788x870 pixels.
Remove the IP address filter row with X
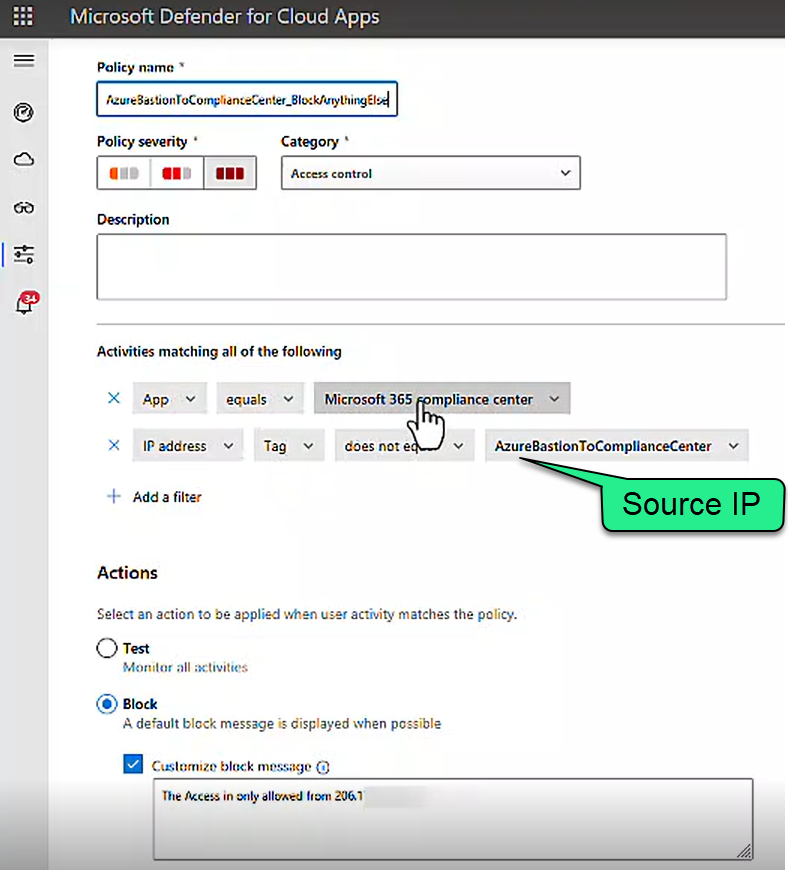tap(114, 445)
